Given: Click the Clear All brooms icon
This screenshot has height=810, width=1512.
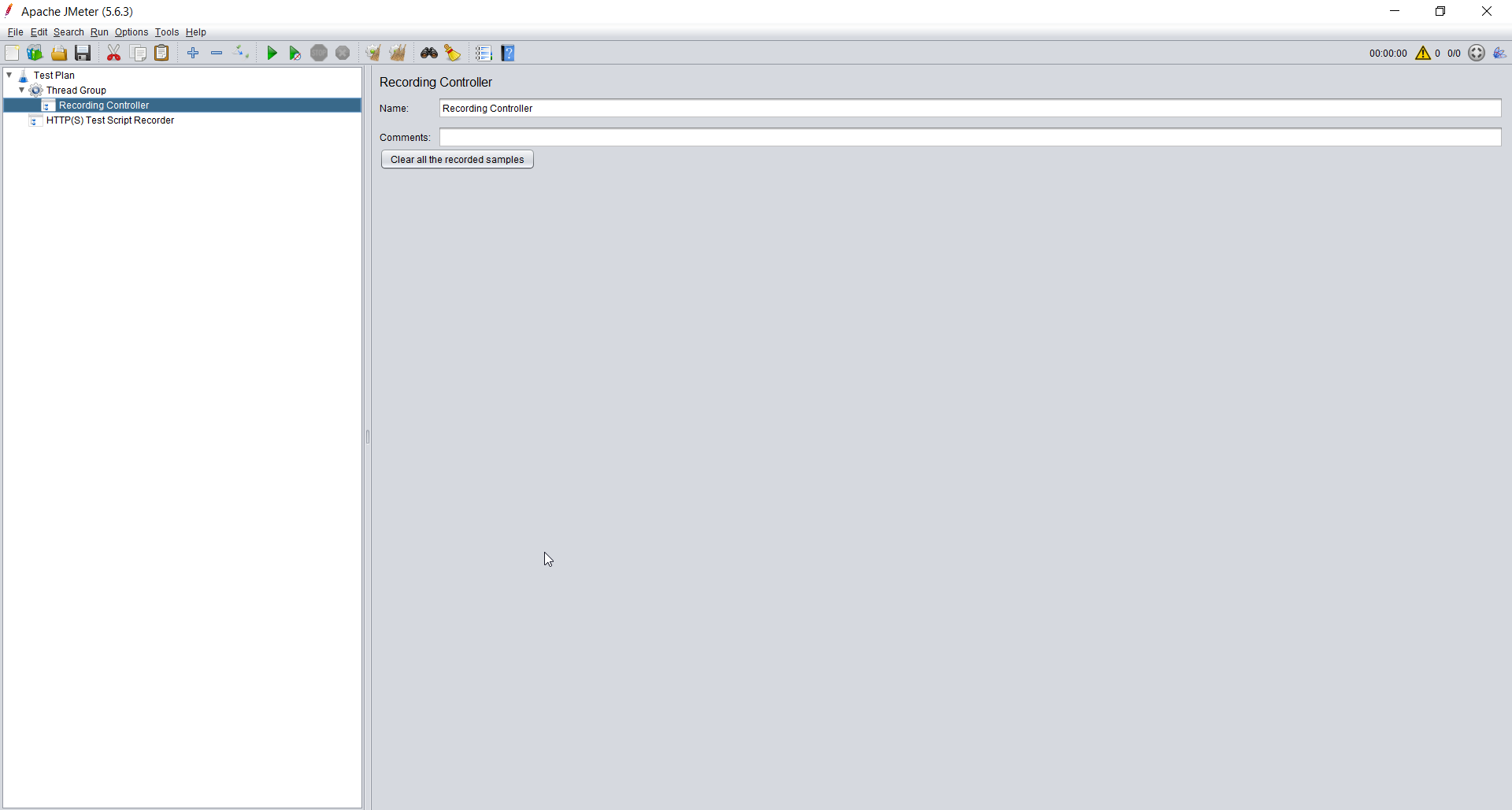Looking at the screenshot, I should coord(398,53).
